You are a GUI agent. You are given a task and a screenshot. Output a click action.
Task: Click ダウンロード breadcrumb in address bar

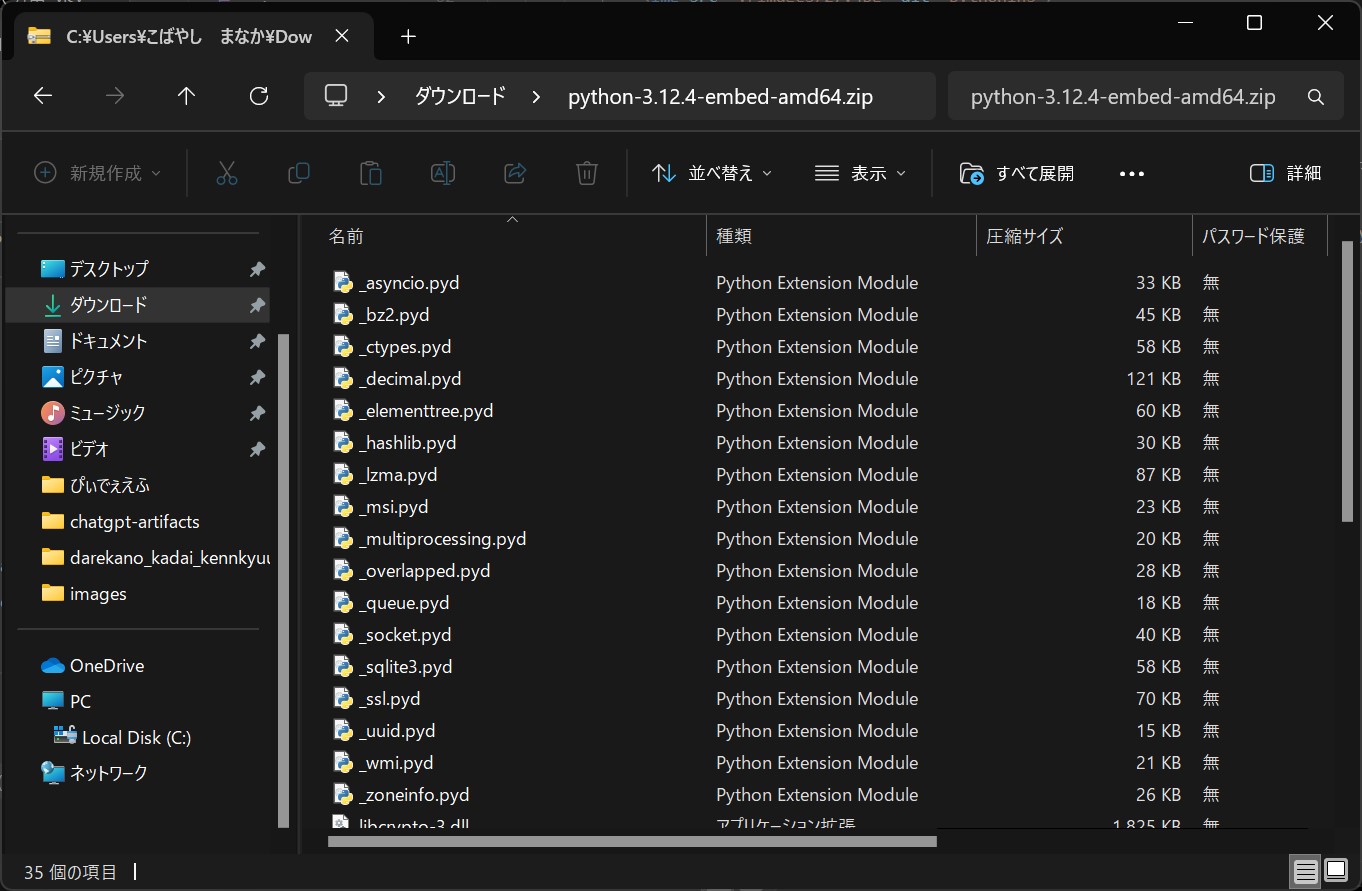coord(460,97)
